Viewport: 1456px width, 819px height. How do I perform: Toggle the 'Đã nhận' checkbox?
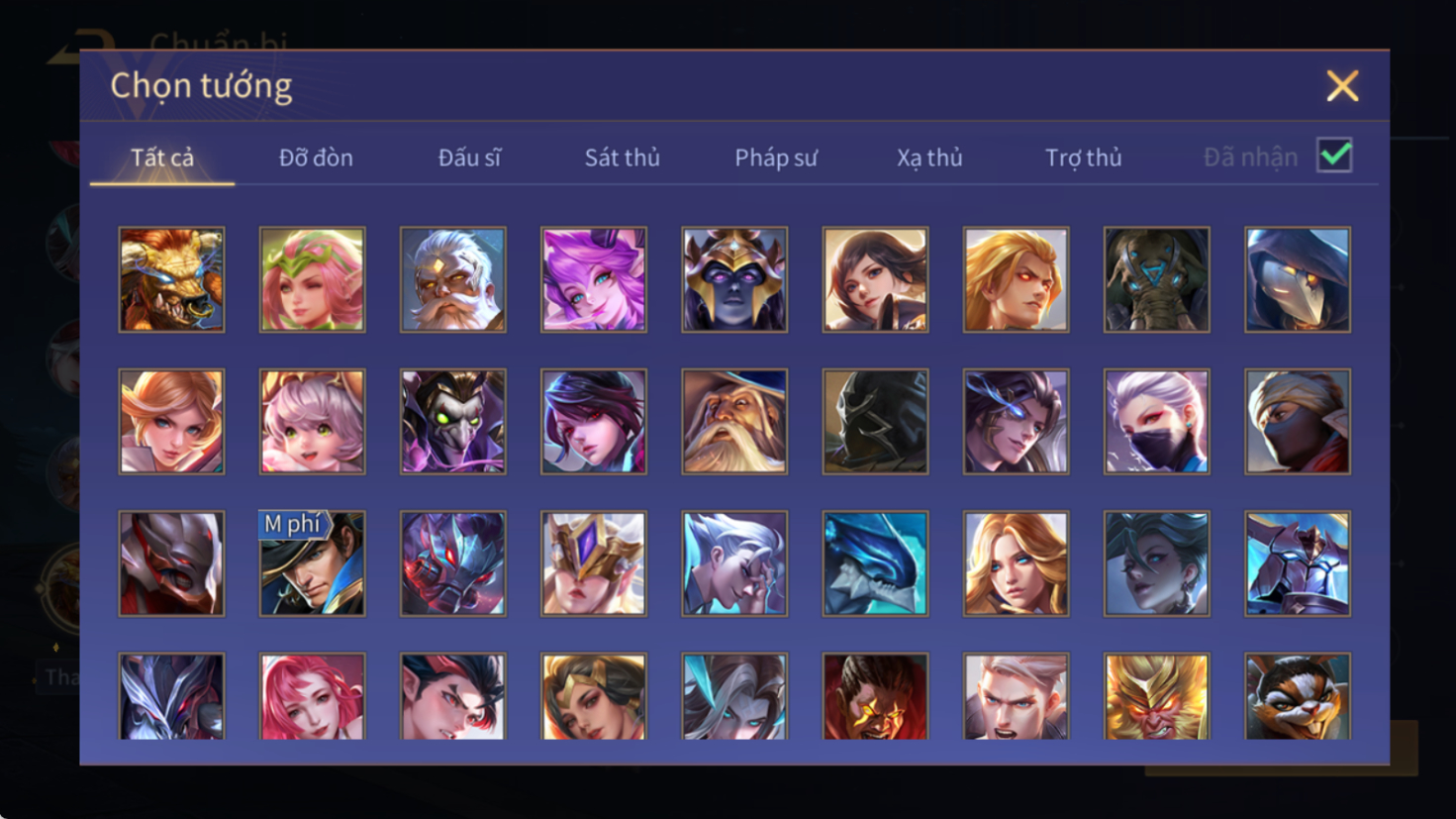point(1334,155)
